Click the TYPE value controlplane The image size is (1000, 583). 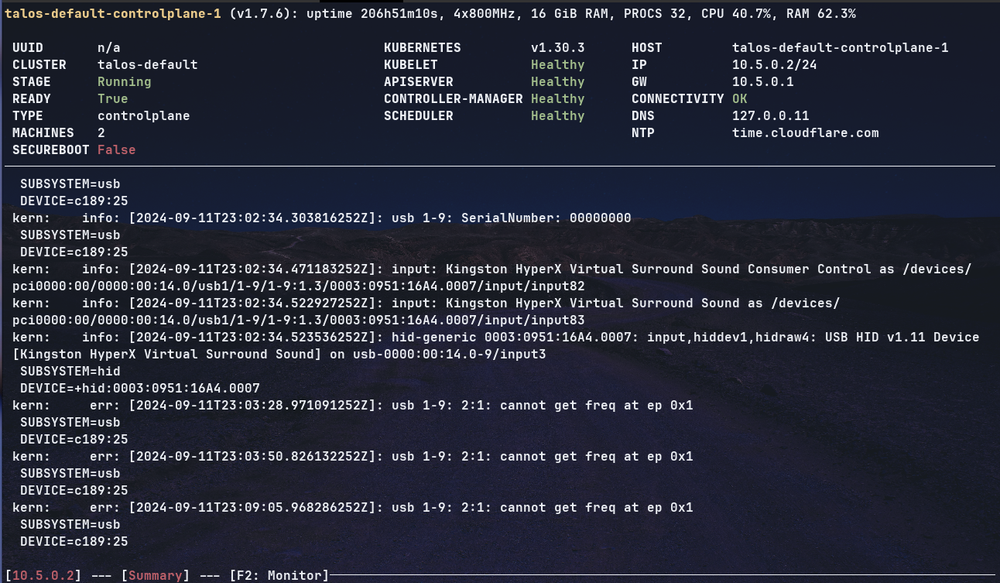coord(143,116)
